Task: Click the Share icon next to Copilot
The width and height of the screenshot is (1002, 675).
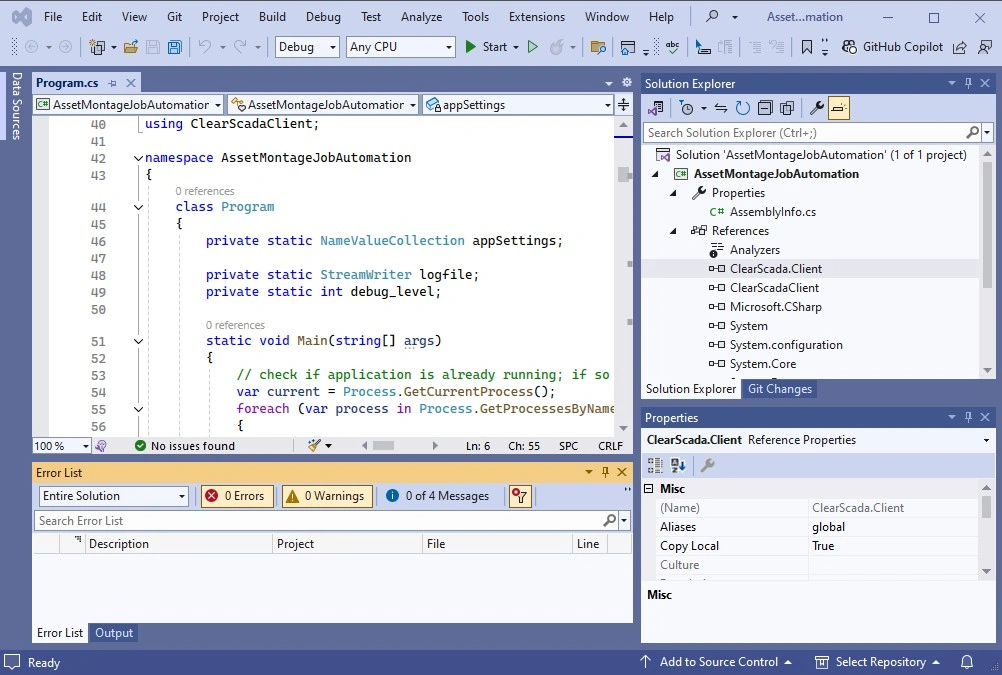Action: tap(959, 47)
